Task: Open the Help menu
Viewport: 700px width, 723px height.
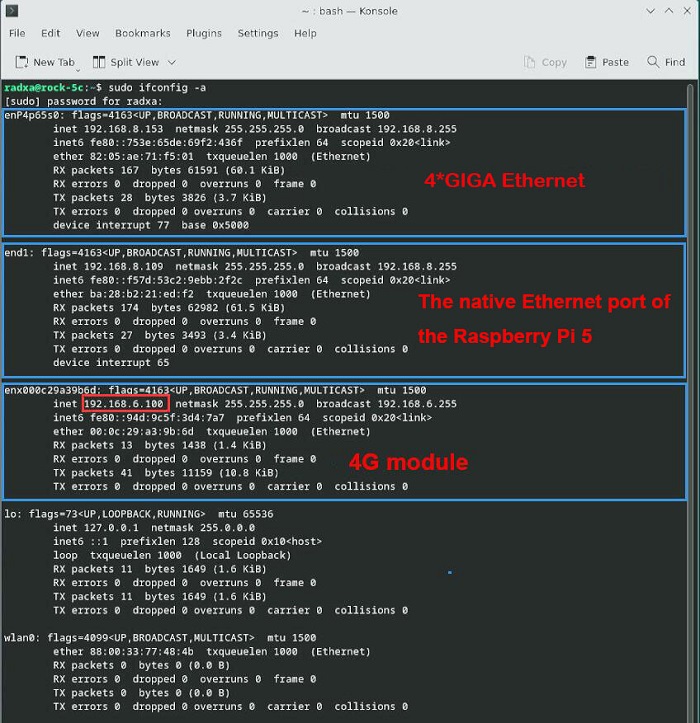Action: 305,33
